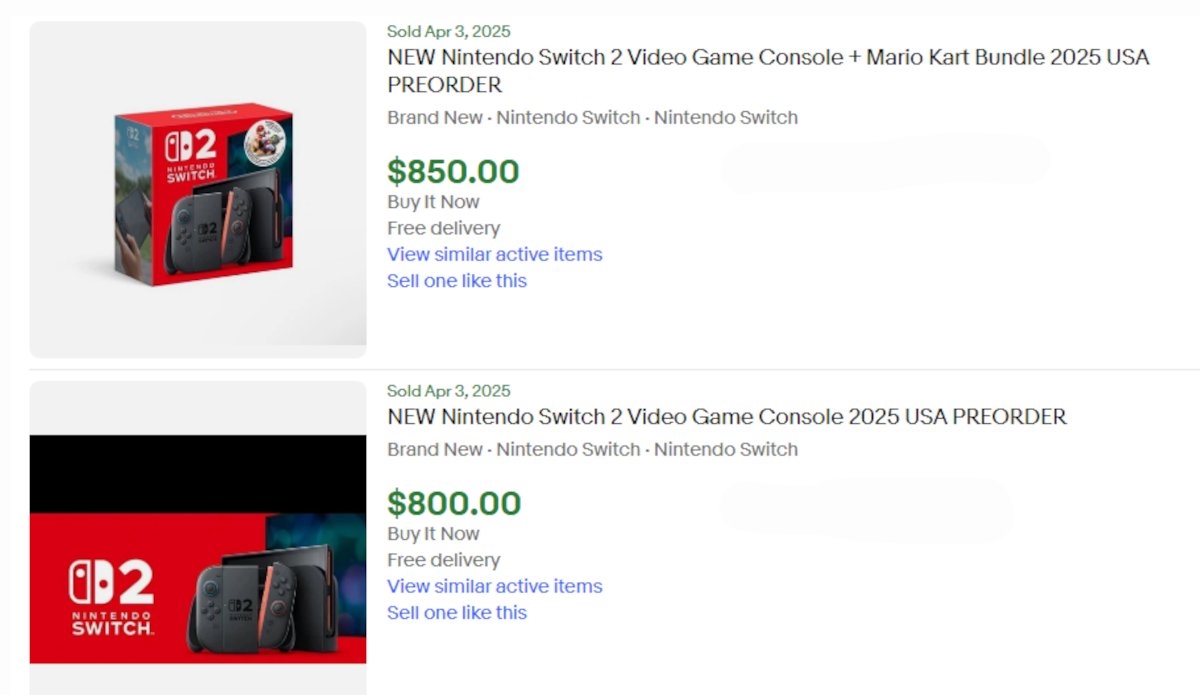View similar active items for $850 listing

coord(495,254)
